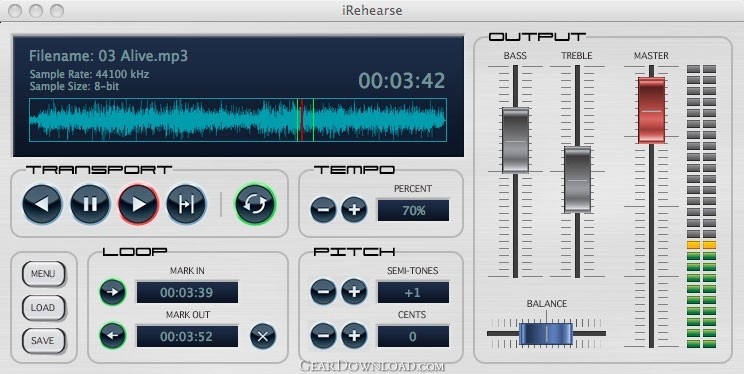Skip to end with transport button
This screenshot has width=744, height=374.
click(x=186, y=204)
